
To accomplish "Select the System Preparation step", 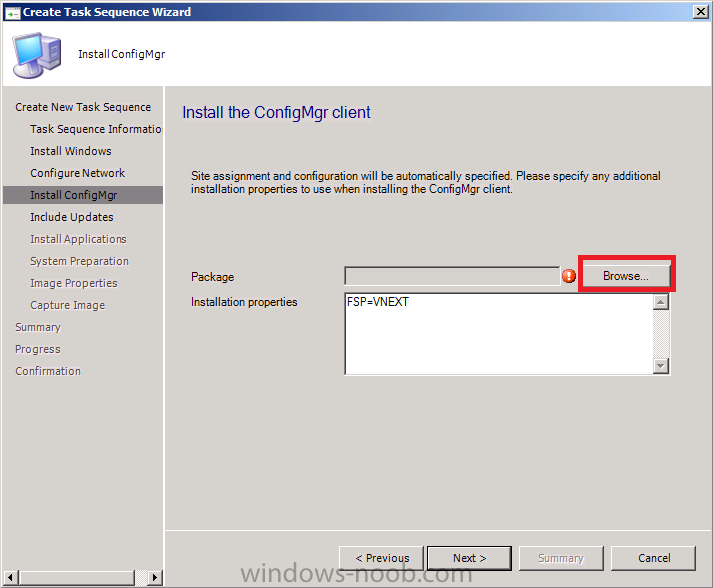I will 79,261.
